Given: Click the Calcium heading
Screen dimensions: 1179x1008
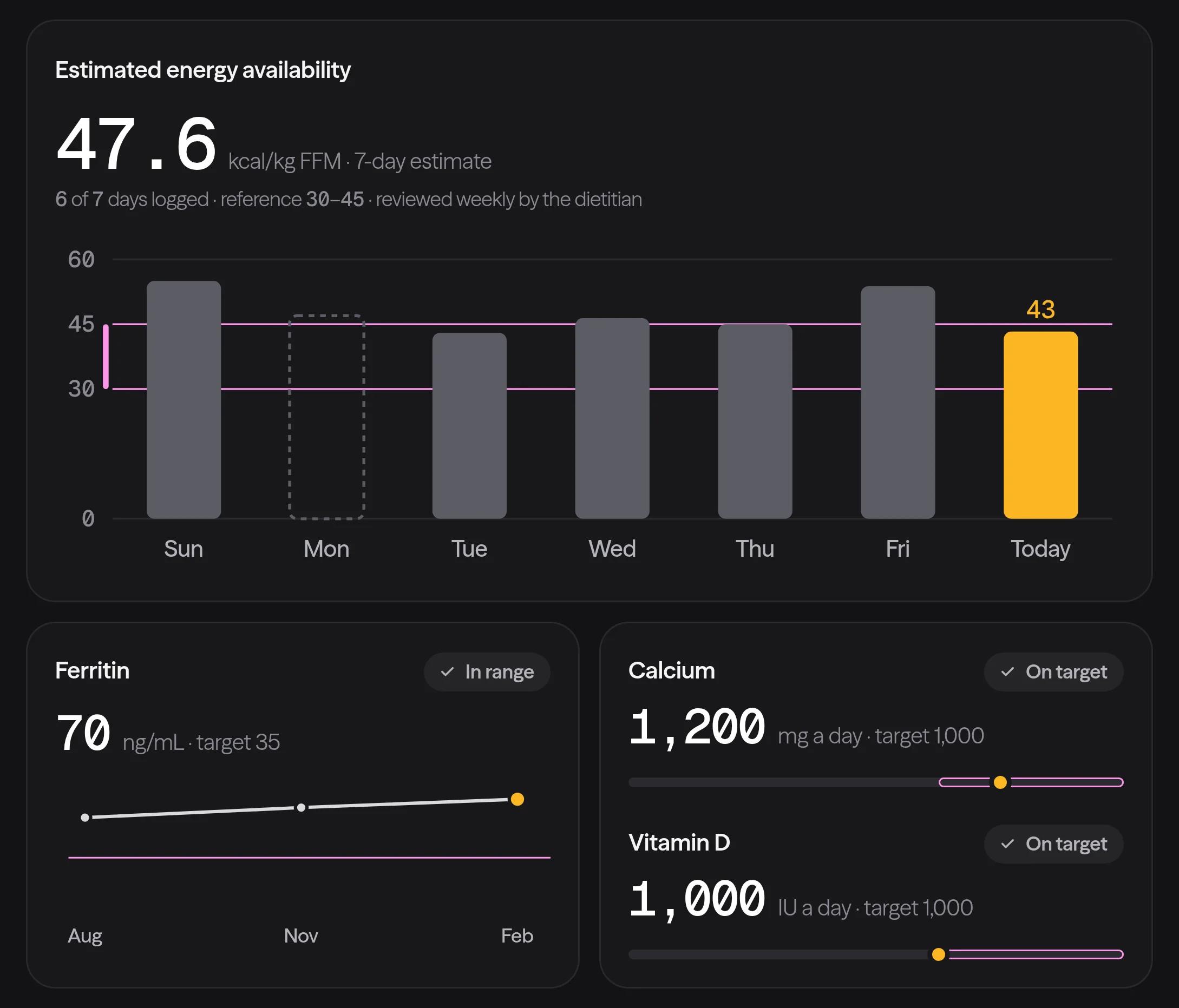Looking at the screenshot, I should (671, 671).
